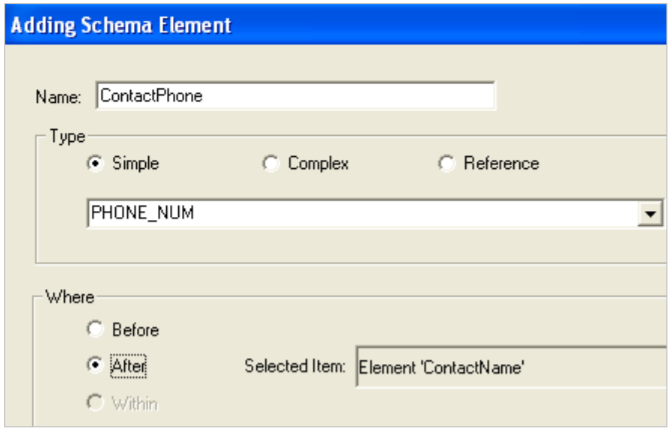Choose the After placement radio button
Image resolution: width=670 pixels, height=428 pixels.
click(x=96, y=366)
